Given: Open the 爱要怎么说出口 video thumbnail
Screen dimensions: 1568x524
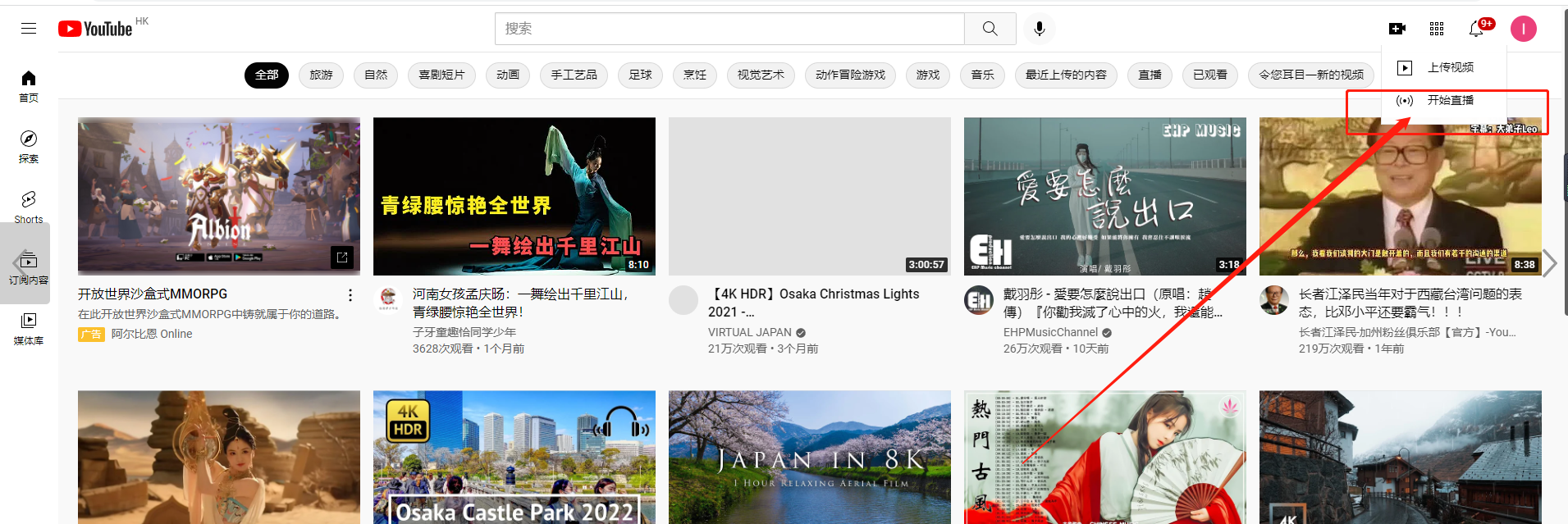Looking at the screenshot, I should coord(1105,196).
